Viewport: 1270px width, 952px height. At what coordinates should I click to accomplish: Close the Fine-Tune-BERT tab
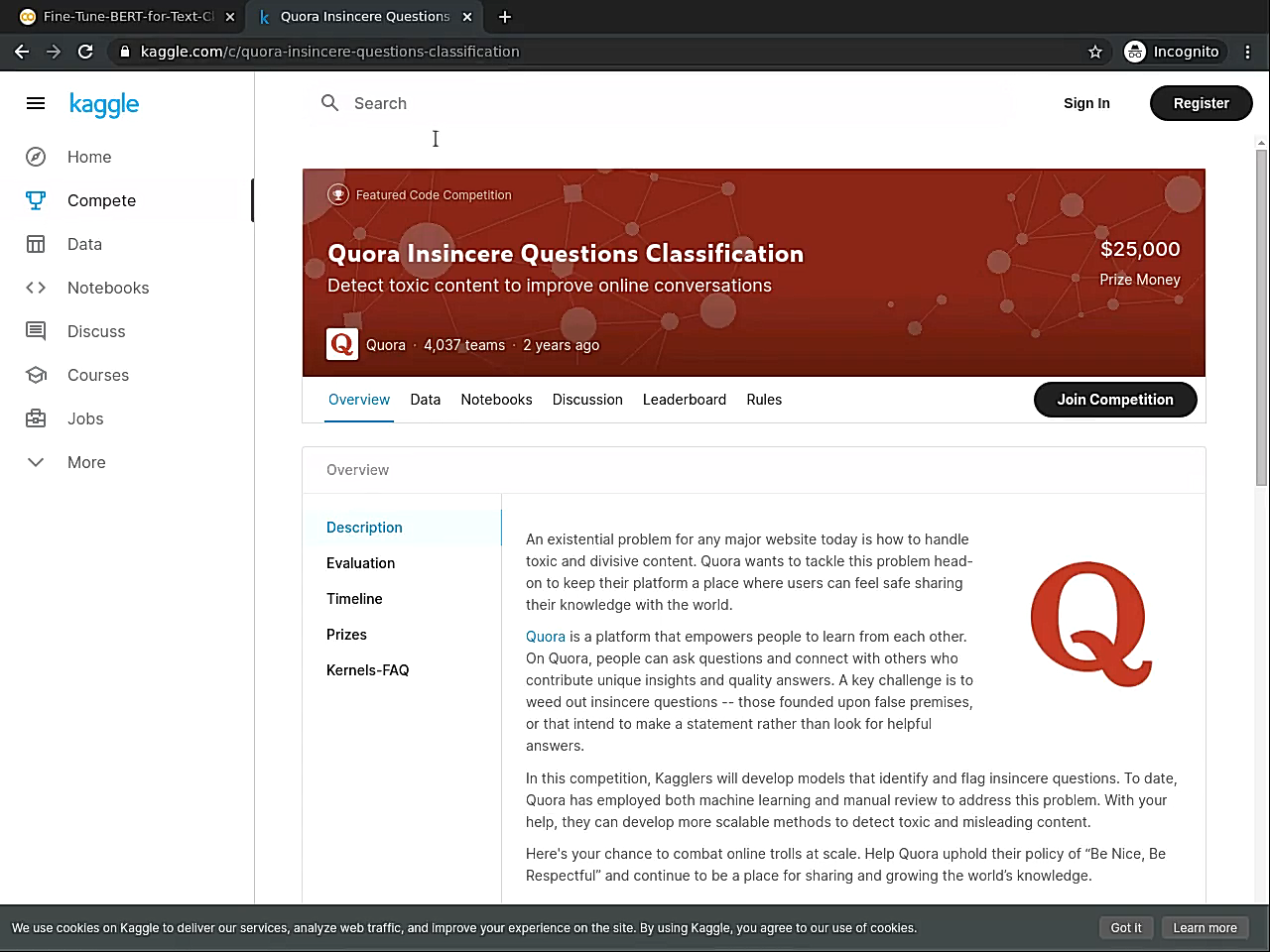point(230,17)
